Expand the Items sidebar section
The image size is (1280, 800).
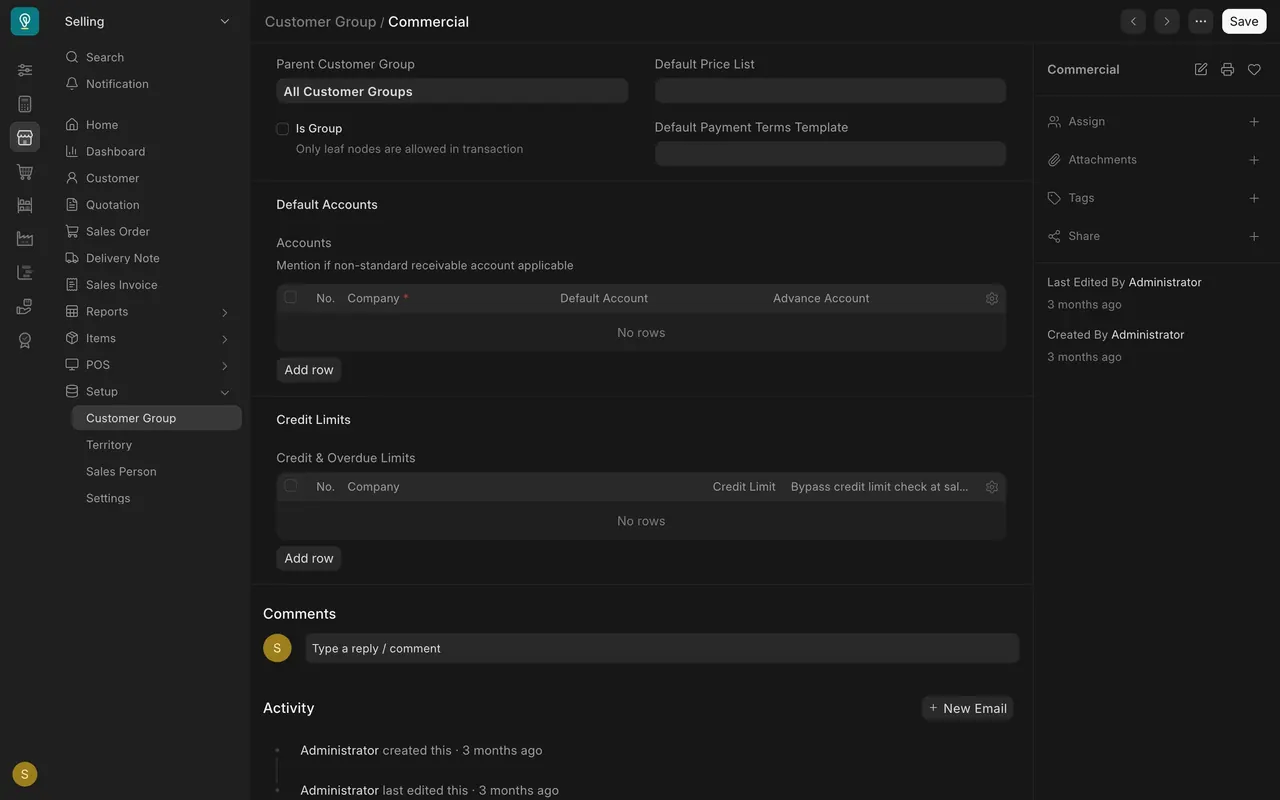(224, 339)
